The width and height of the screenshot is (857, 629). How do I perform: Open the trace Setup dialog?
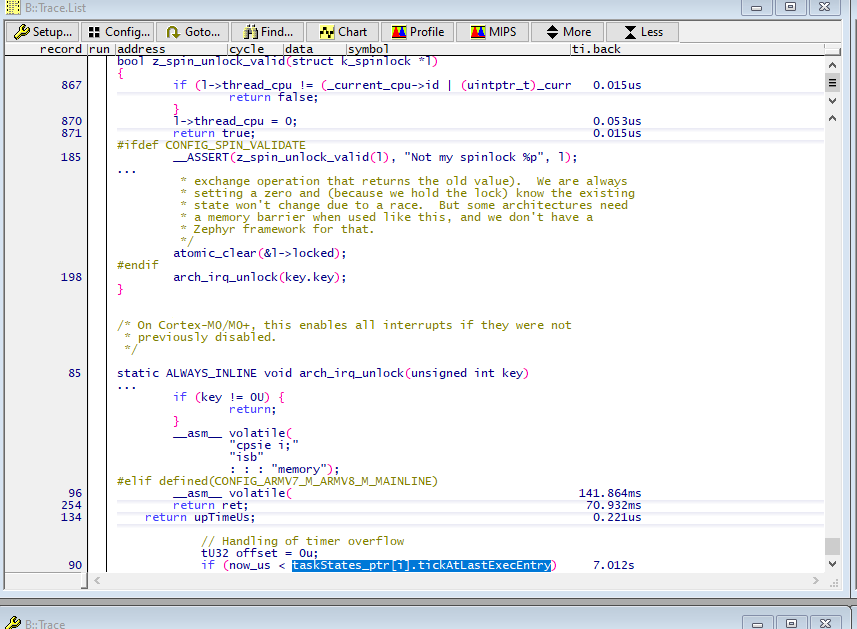click(42, 31)
